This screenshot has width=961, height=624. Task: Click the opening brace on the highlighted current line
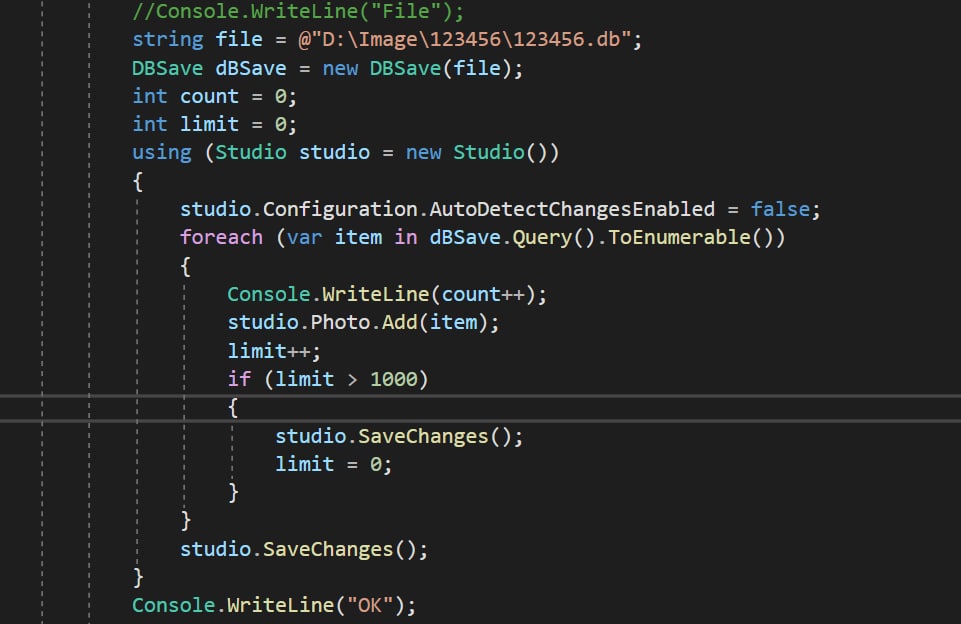[x=233, y=408]
